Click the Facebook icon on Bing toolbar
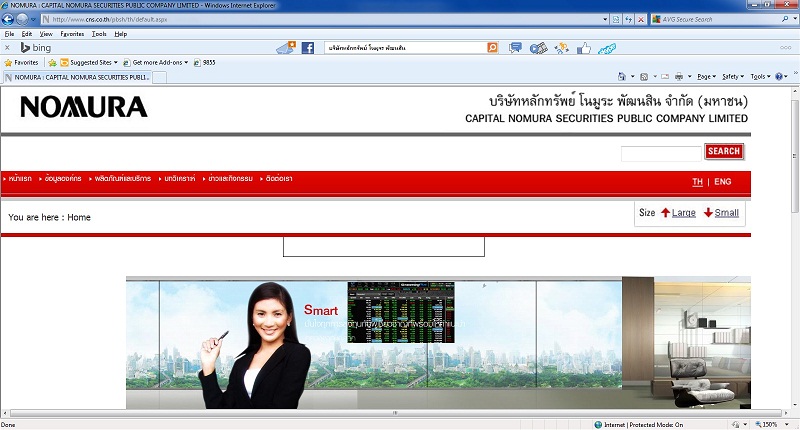Viewport: 800px width, 430px height. [x=308, y=48]
